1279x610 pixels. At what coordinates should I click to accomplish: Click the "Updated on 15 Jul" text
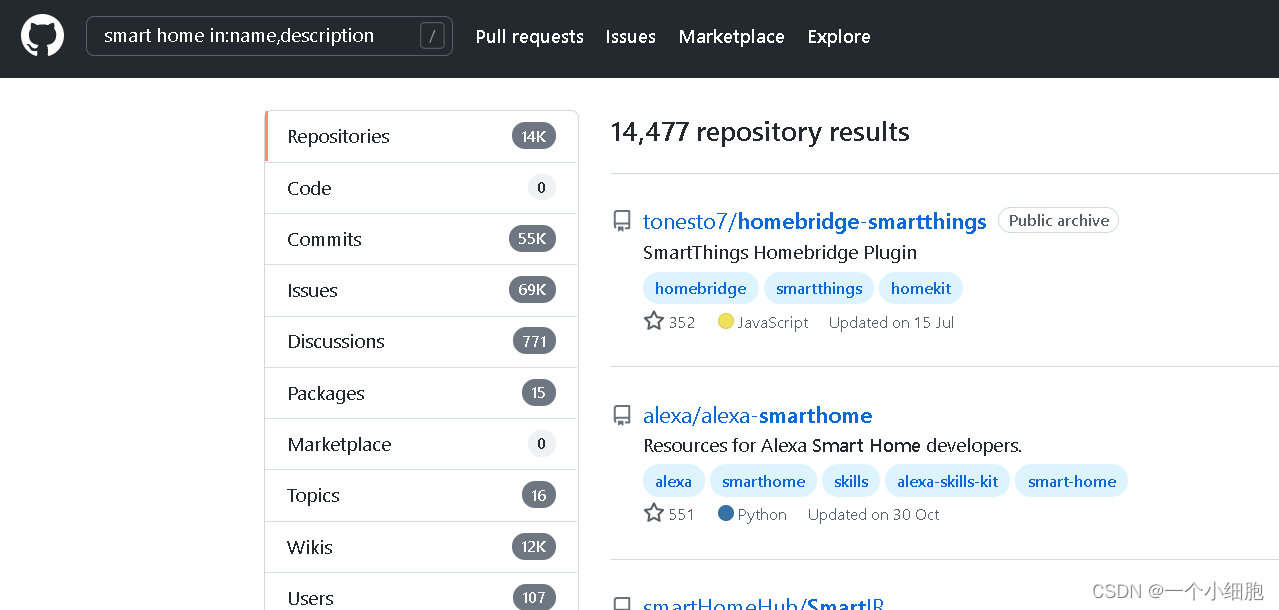click(891, 322)
